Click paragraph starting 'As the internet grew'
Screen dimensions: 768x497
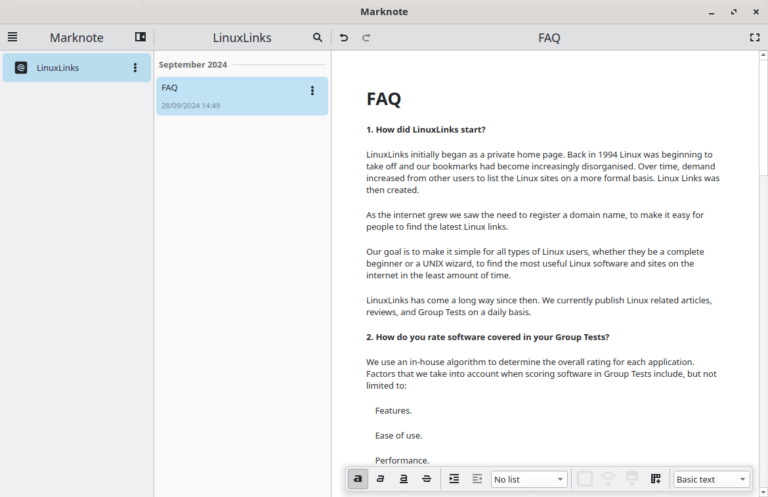535,221
